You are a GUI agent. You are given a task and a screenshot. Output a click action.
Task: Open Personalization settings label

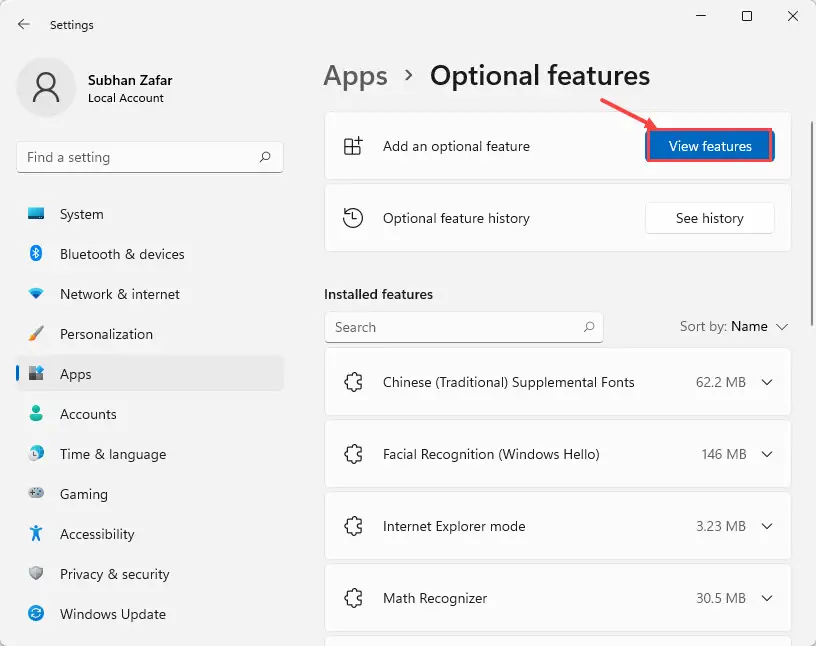[x=106, y=334]
